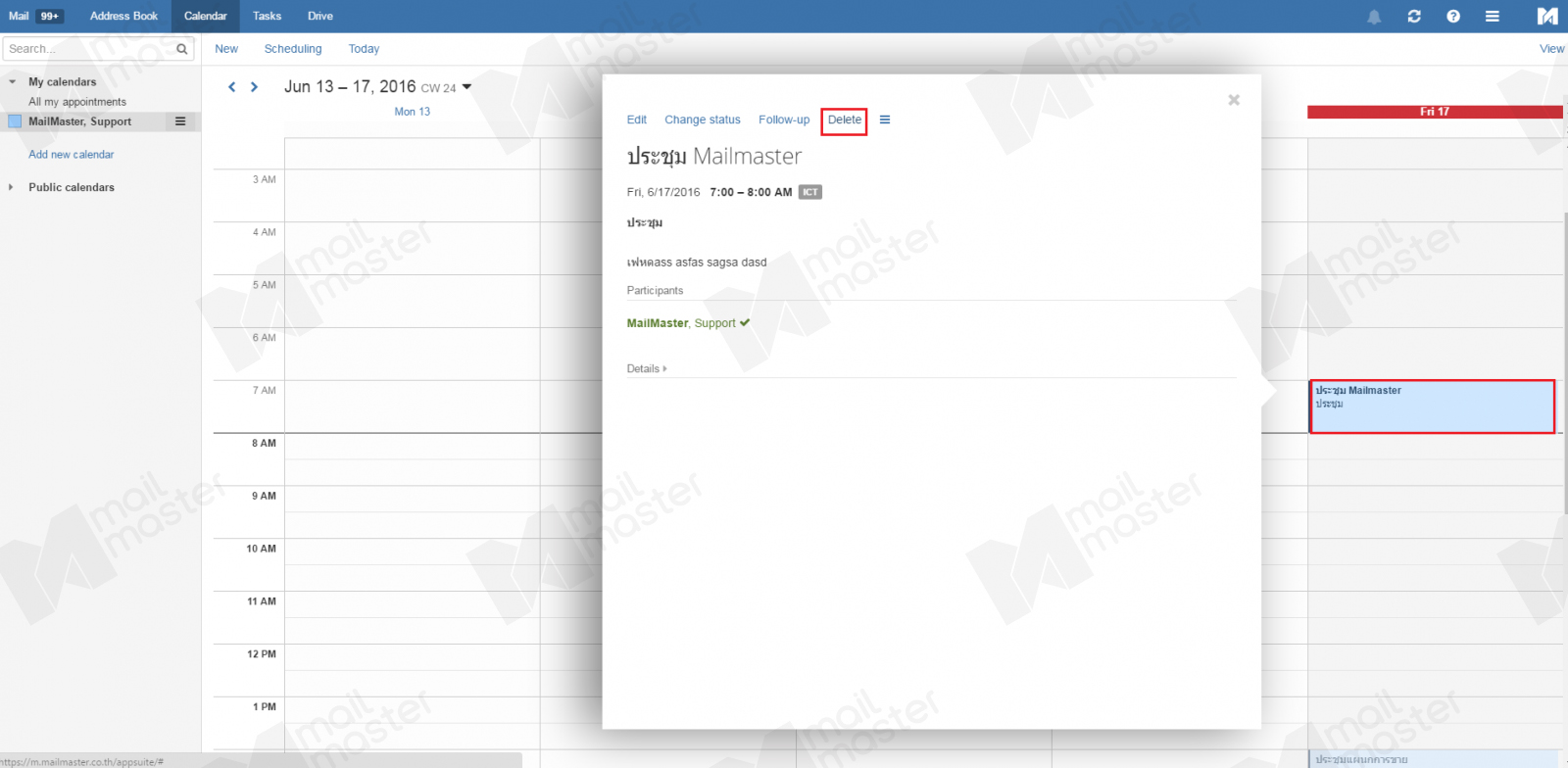Go to previous week arrow
The width and height of the screenshot is (1568, 768).
[232, 87]
